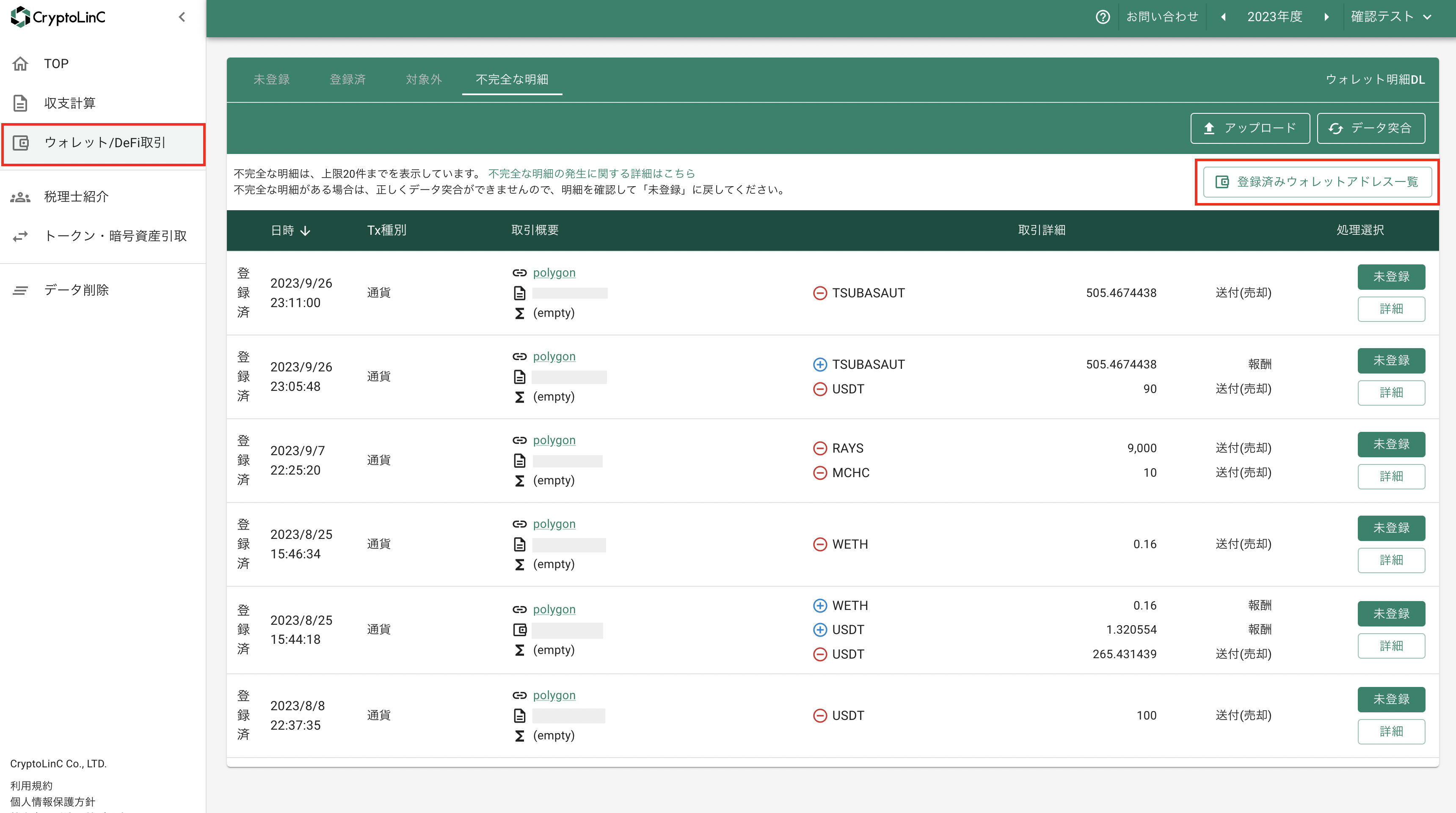Image resolution: width=1456 pixels, height=813 pixels.
Task: Open 詳細 for the 15:46:34 row
Action: tap(1391, 560)
